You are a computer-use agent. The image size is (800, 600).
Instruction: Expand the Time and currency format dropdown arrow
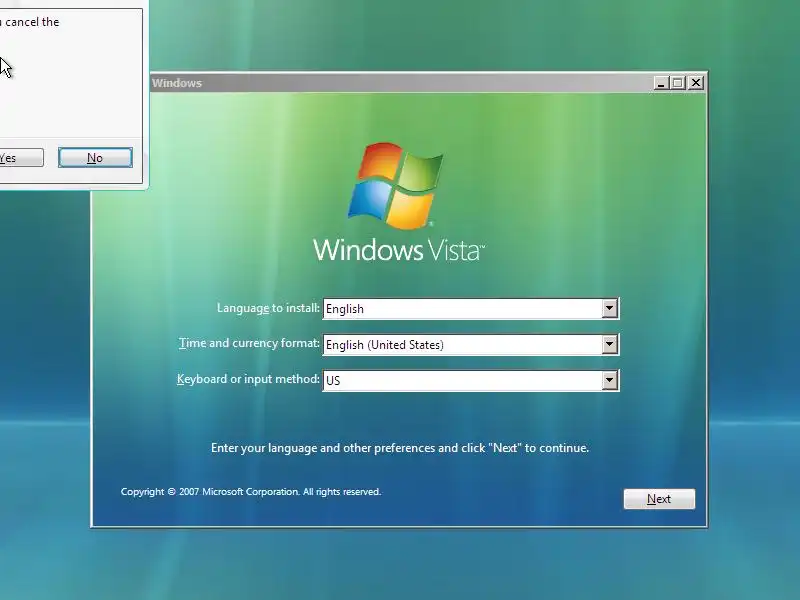pyautogui.click(x=609, y=344)
